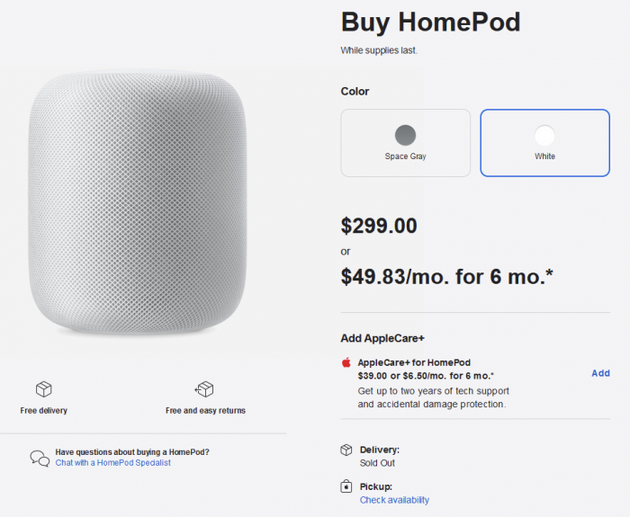Click the Free delivery box icon

(x=44, y=389)
